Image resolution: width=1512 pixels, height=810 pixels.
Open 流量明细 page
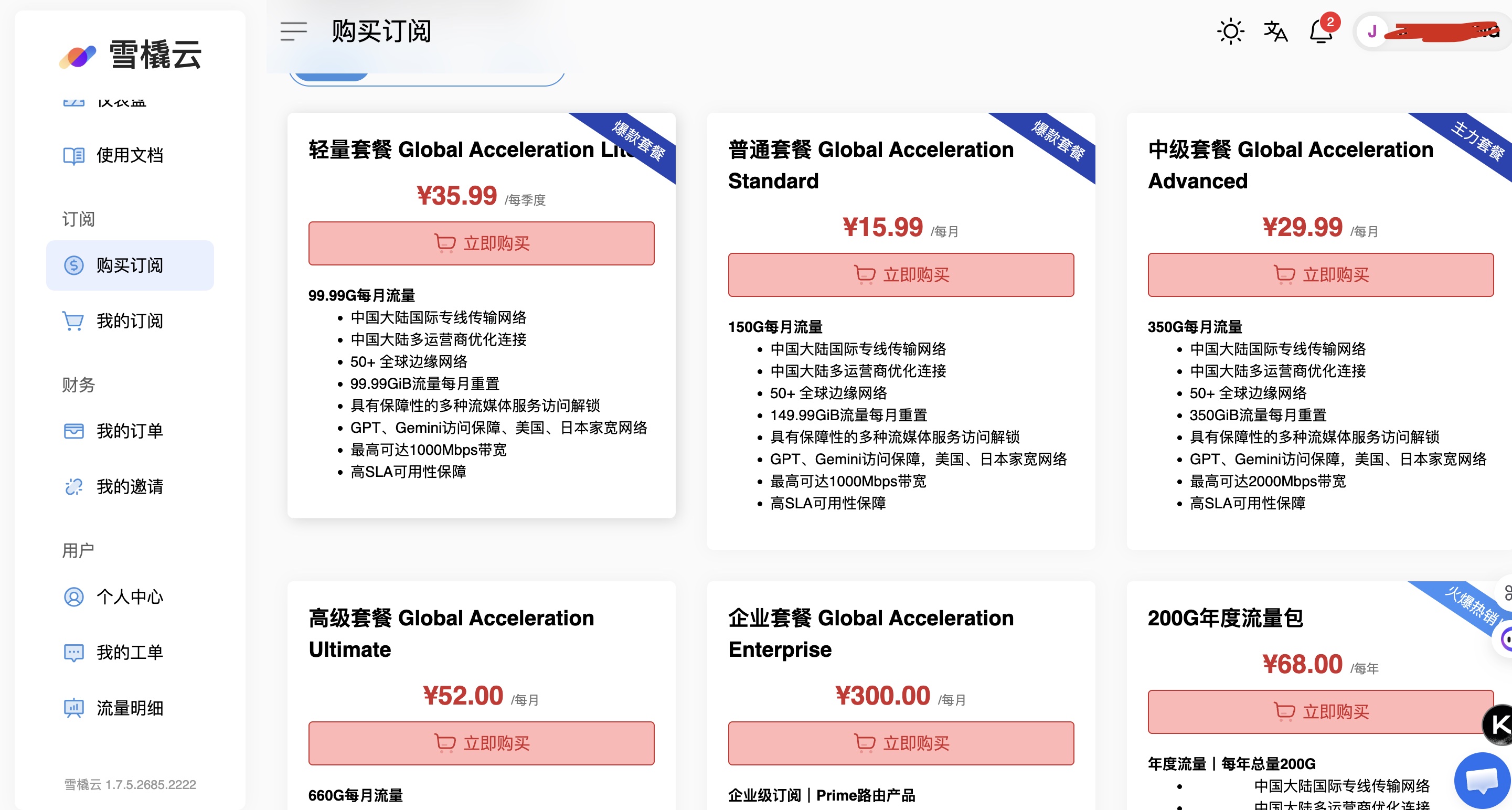(x=130, y=708)
